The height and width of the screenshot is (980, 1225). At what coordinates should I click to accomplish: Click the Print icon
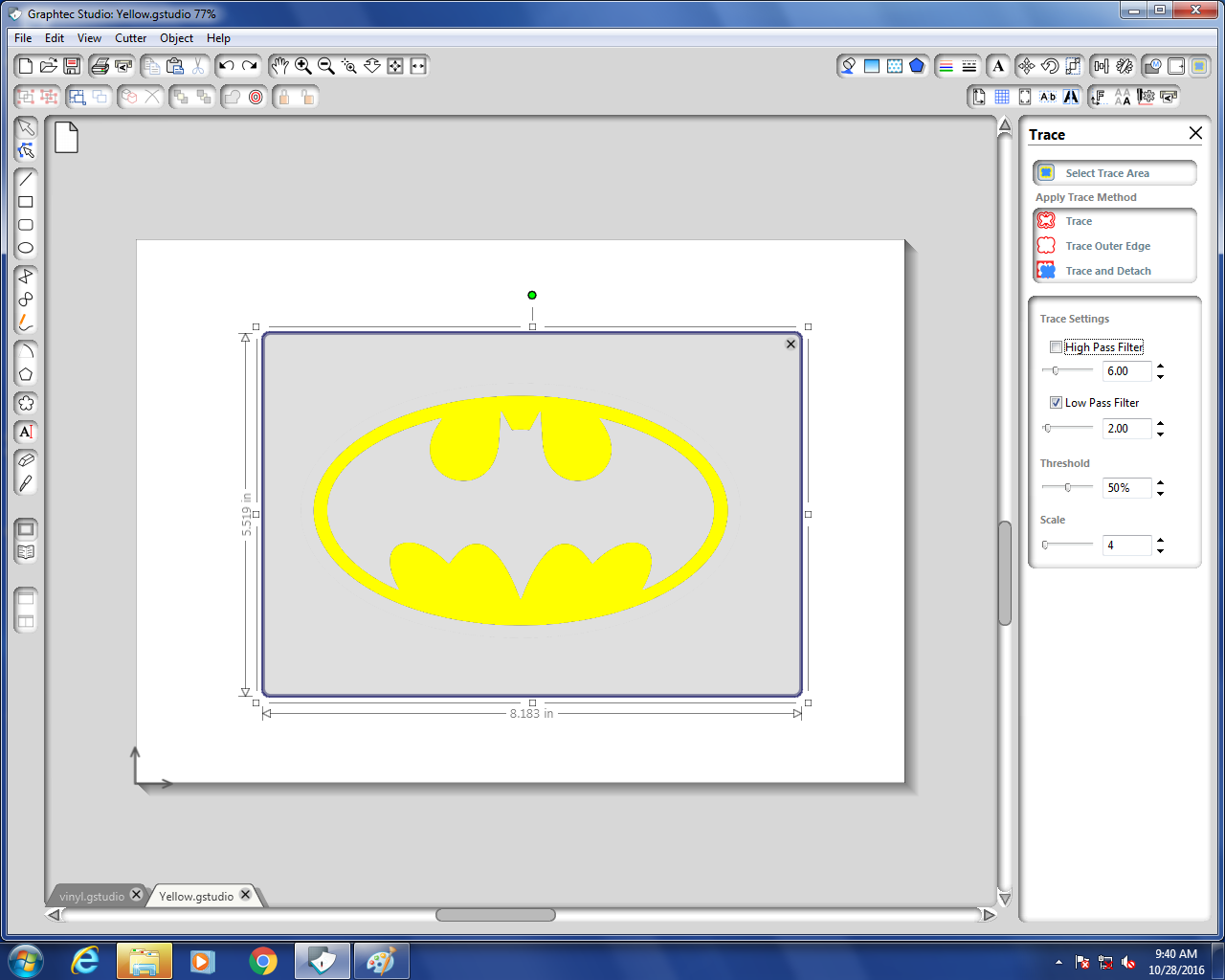(x=100, y=66)
